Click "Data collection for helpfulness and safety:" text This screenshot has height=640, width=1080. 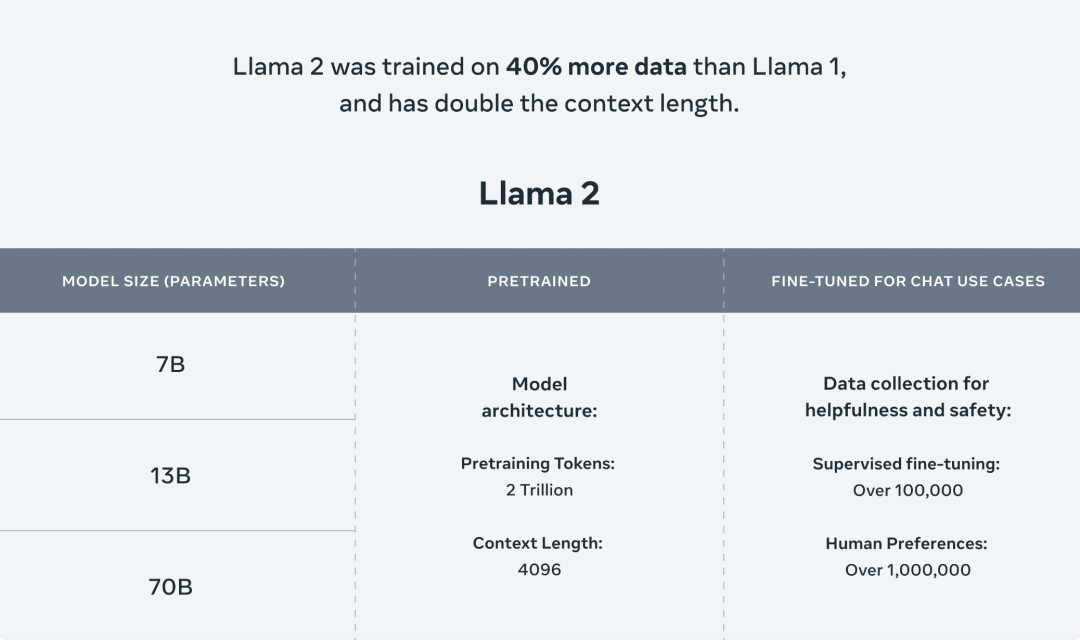point(907,397)
